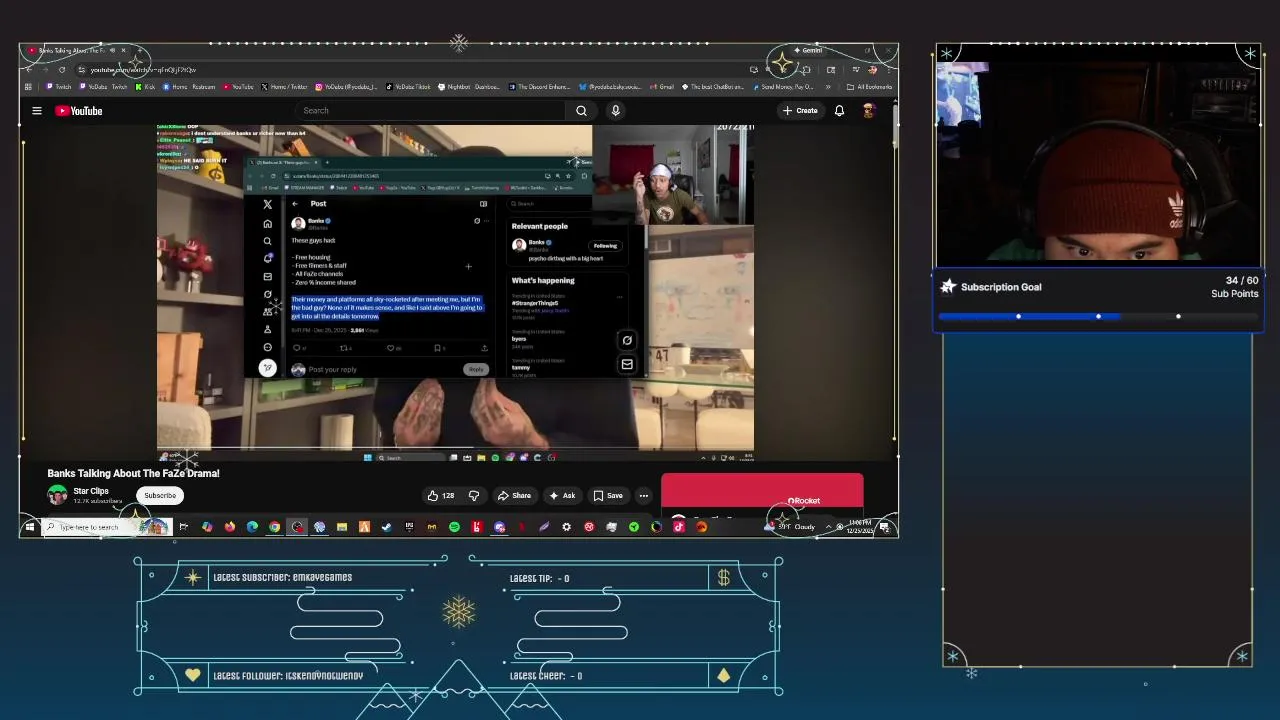Image resolution: width=1280 pixels, height=720 pixels.
Task: Open the YouTube bookmark in bookmarks bar
Action: pyautogui.click(x=239, y=87)
